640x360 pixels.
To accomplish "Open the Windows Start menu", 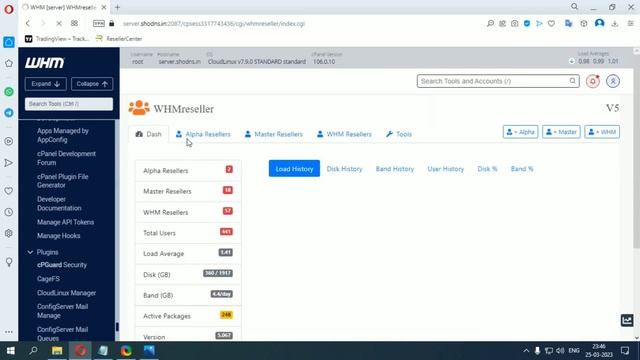I will pos(11,351).
